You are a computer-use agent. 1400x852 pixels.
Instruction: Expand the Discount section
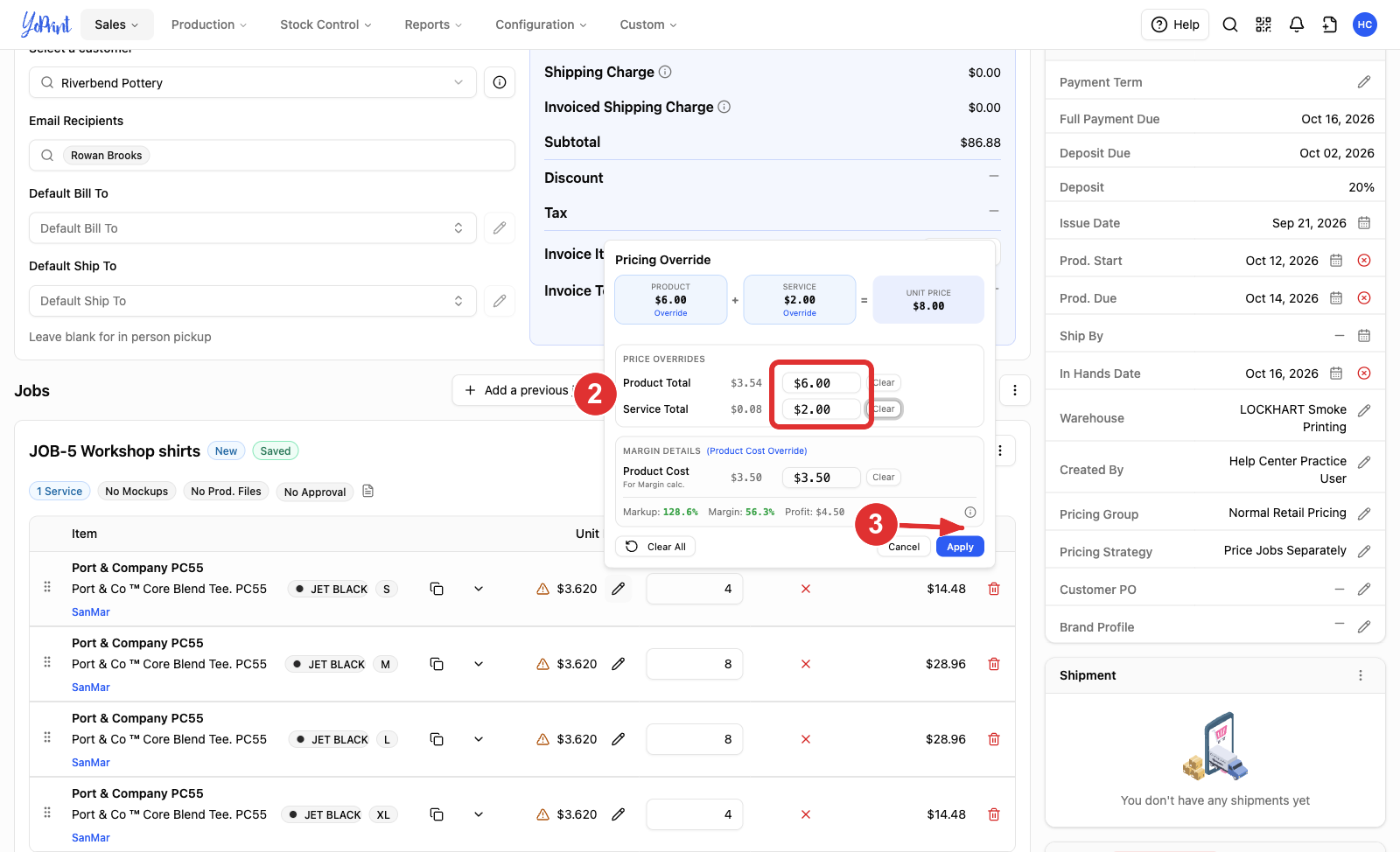(994, 177)
